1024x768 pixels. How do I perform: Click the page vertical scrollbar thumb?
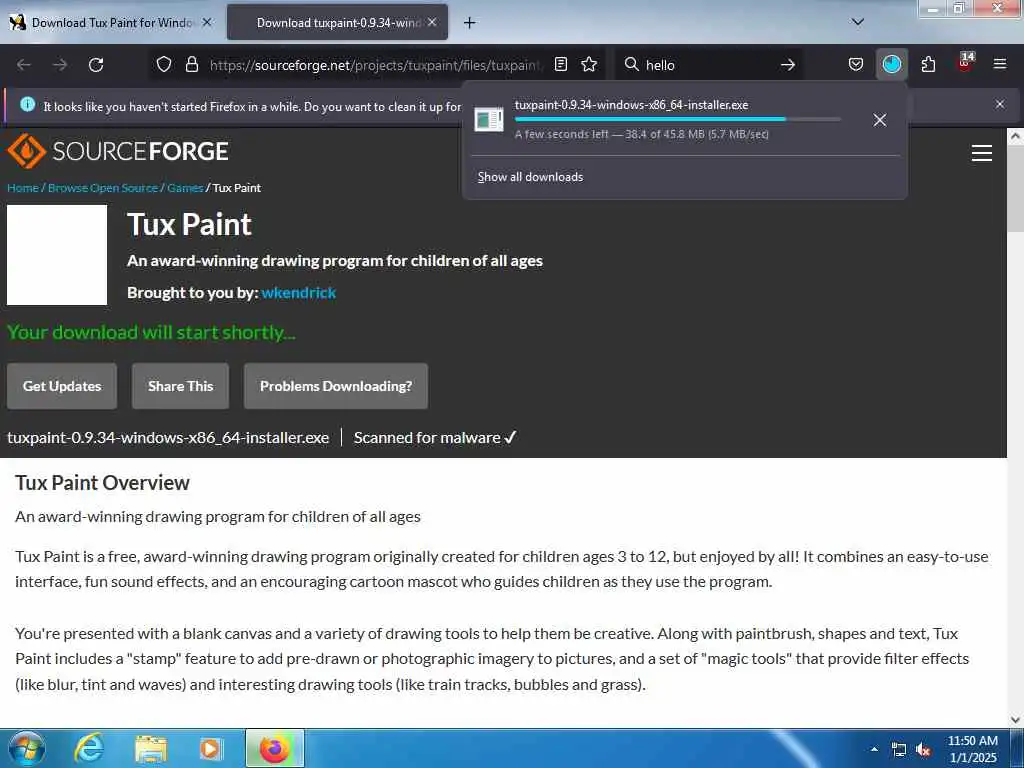1015,189
